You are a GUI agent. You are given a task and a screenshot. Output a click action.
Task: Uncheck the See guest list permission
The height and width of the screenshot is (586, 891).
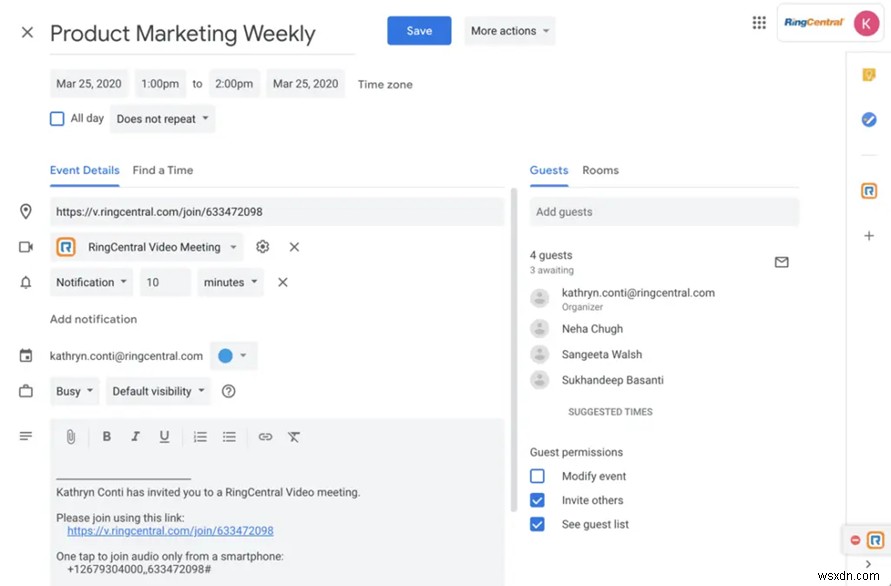(537, 524)
